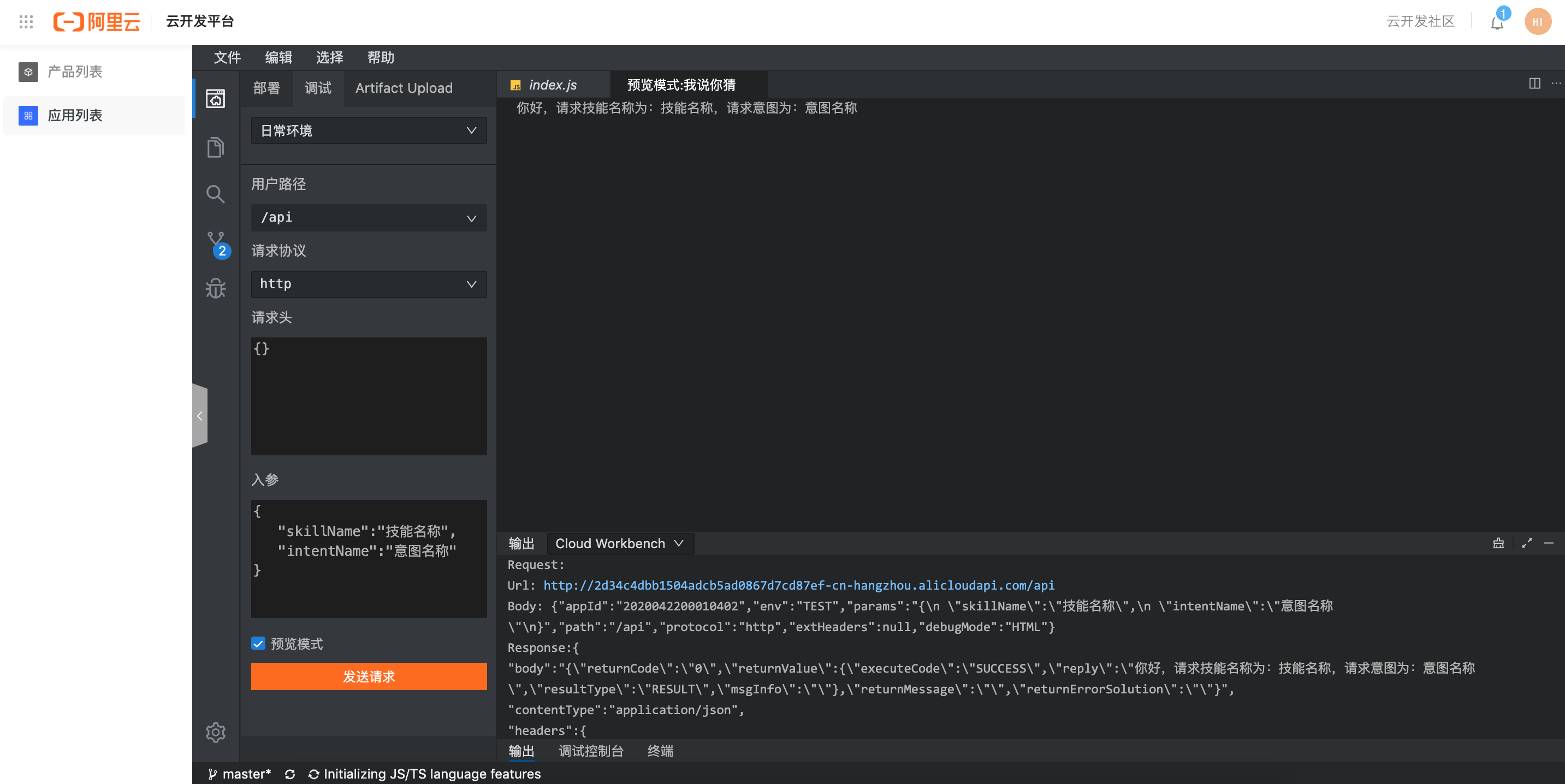Screen dimensions: 1565x784
Task: Open the app grid launcher icon
Action: (26, 22)
